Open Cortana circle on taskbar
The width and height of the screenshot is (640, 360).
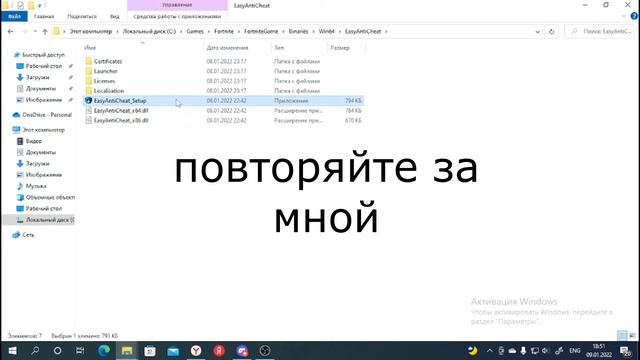tap(58, 351)
